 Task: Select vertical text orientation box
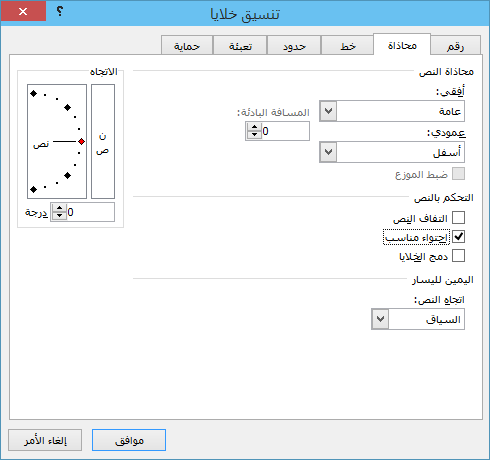(x=103, y=141)
